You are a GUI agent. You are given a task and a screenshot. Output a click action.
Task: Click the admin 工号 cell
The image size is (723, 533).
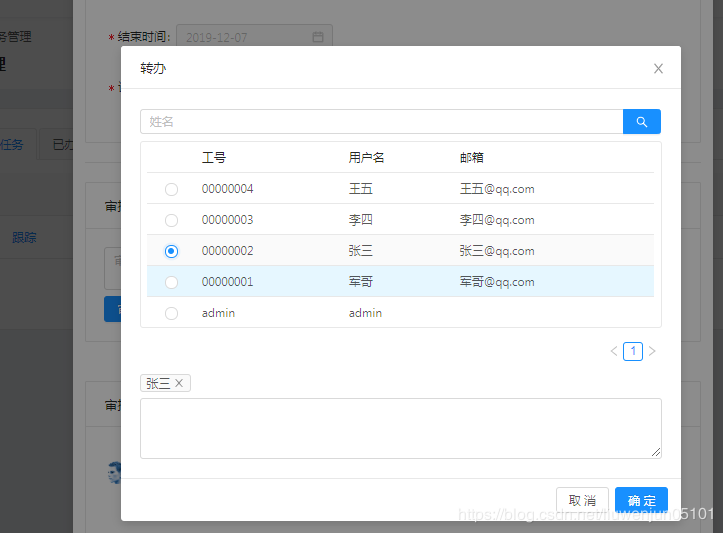pos(219,313)
